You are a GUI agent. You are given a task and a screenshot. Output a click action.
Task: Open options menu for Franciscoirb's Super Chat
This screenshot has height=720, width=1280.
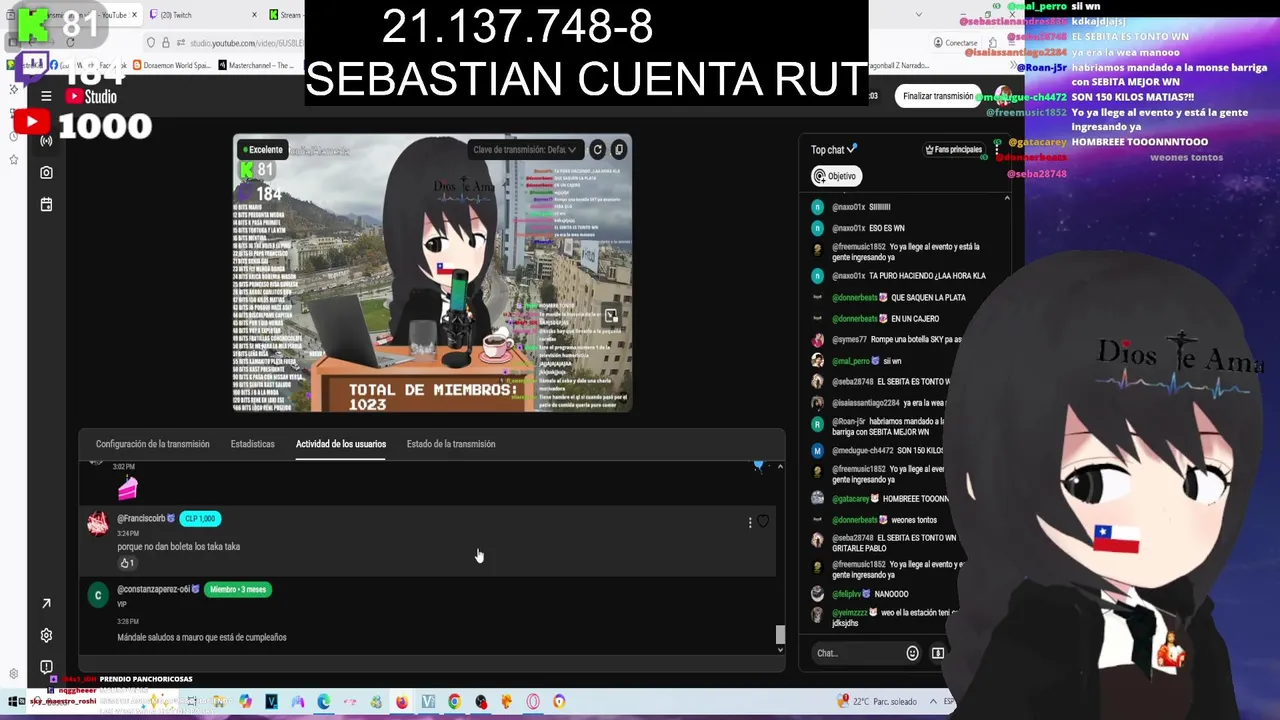click(750, 522)
